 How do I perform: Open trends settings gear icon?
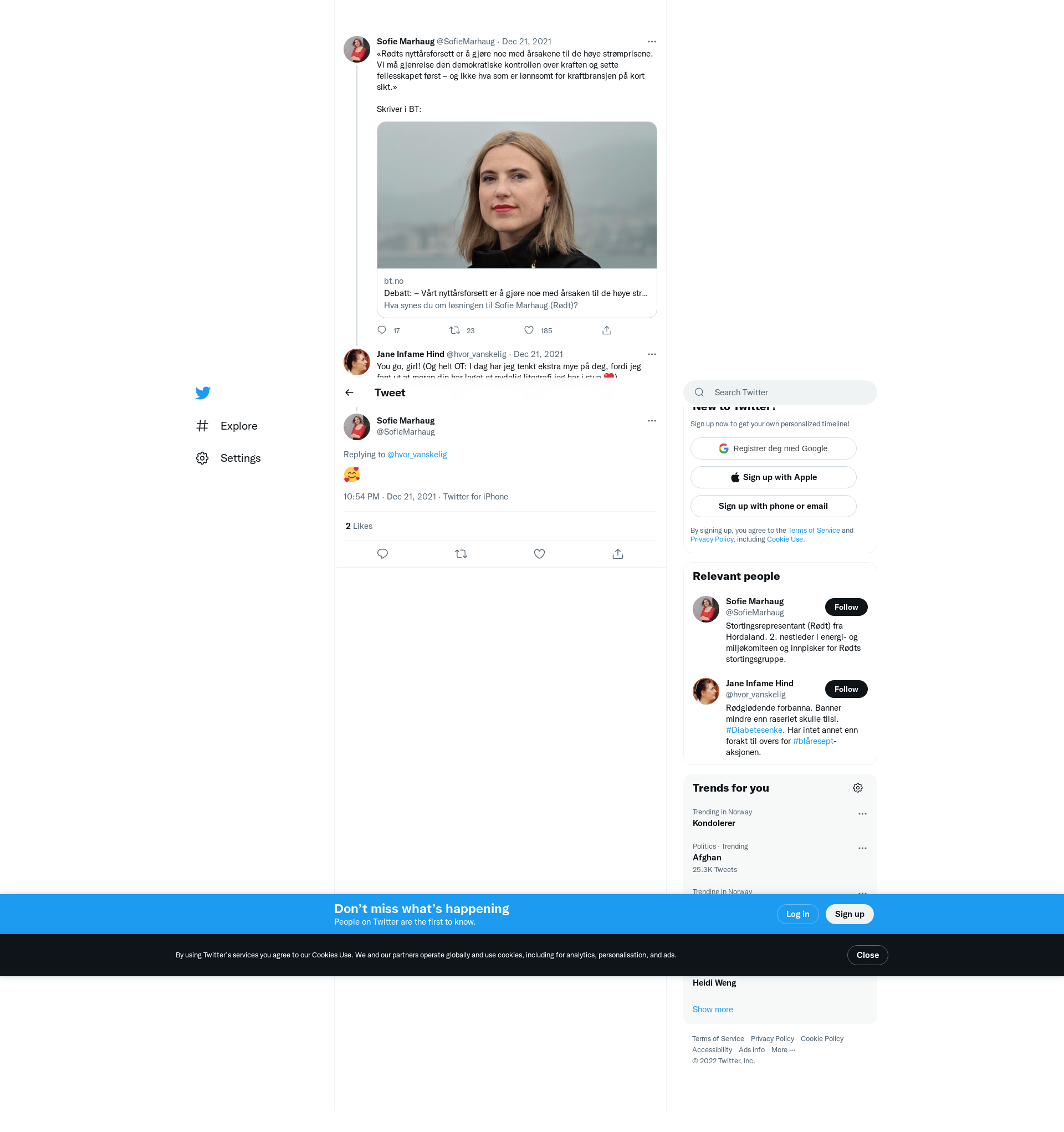857,789
